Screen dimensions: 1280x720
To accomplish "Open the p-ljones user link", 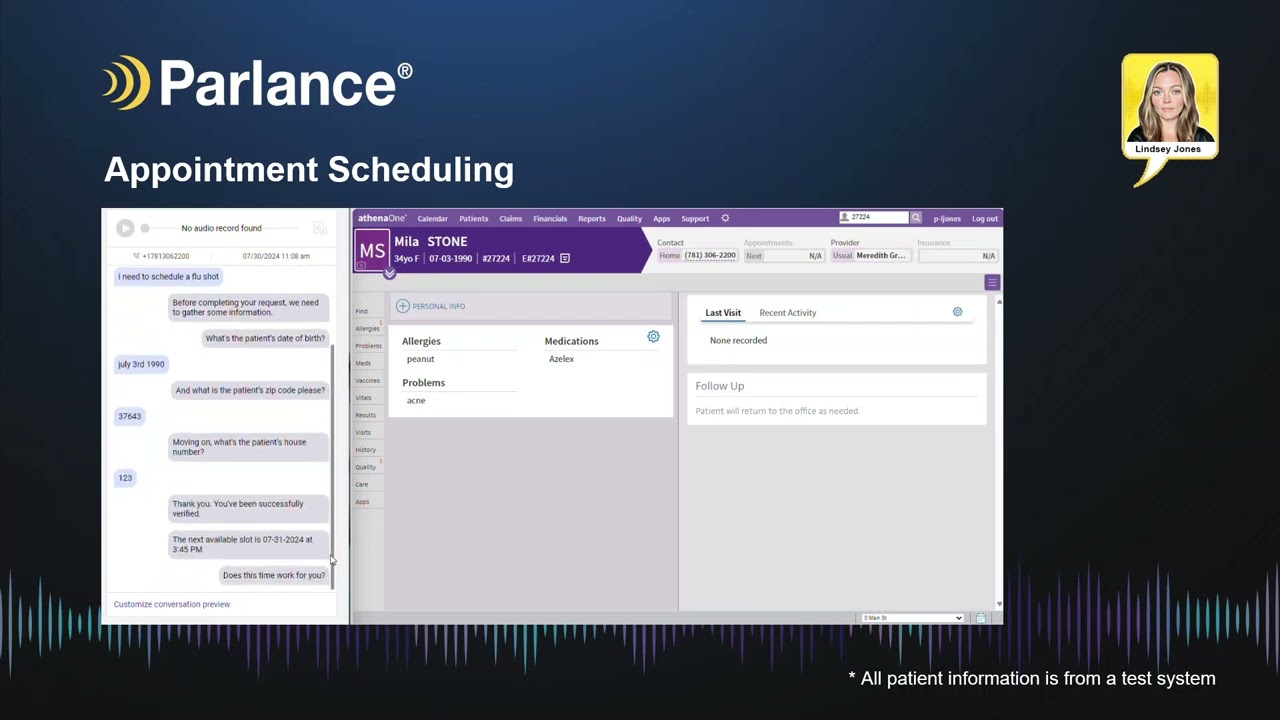I will [947, 218].
